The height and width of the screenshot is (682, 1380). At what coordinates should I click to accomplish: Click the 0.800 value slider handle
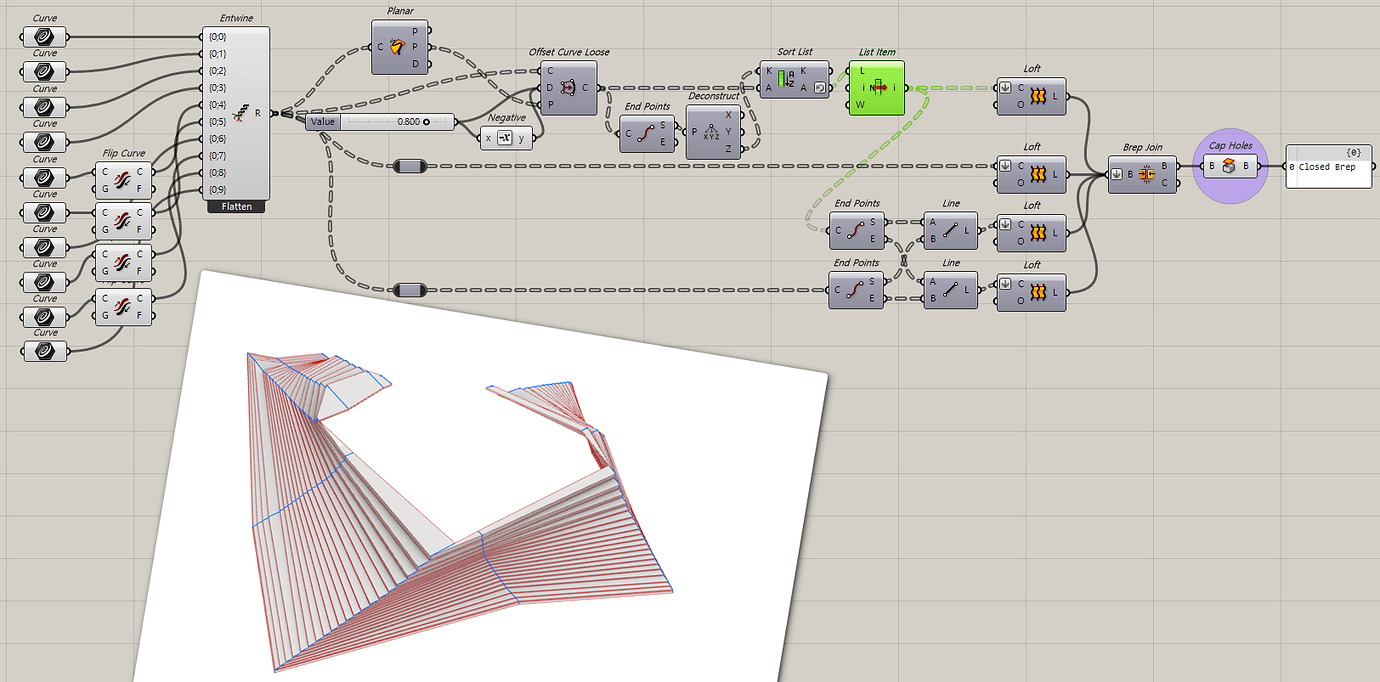428,122
